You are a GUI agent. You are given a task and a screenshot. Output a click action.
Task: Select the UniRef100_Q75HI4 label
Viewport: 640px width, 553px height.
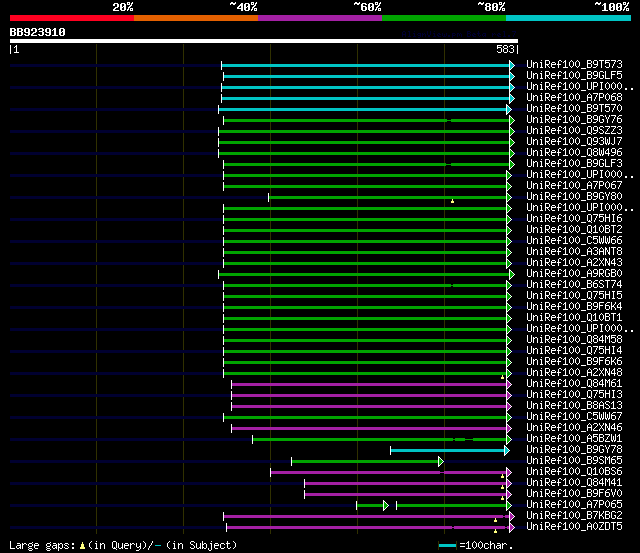(x=574, y=351)
